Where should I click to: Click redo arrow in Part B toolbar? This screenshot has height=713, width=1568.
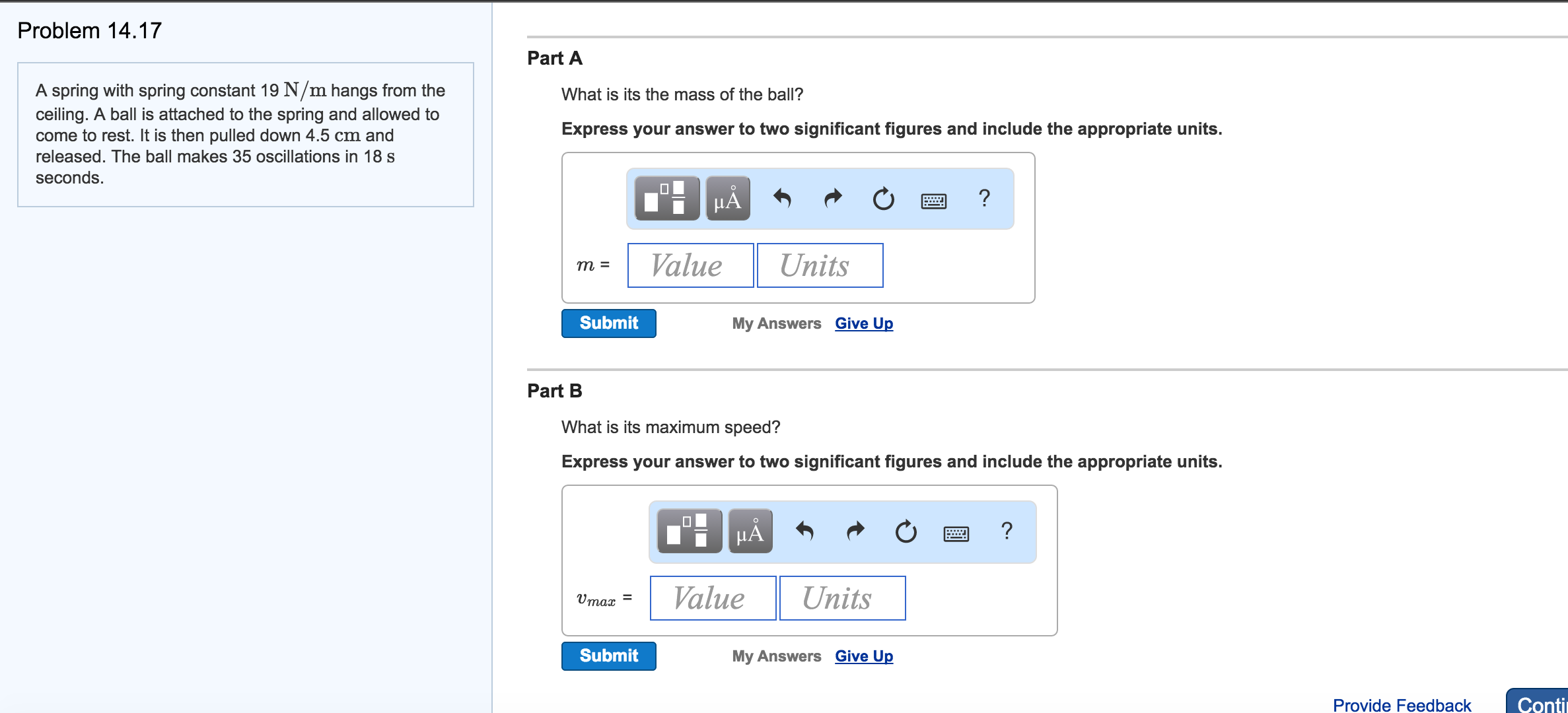(855, 531)
